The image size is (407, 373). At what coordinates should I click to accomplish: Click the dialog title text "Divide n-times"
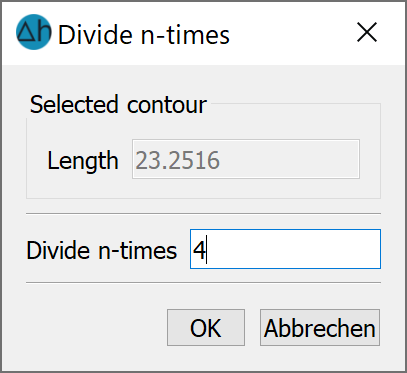144,34
